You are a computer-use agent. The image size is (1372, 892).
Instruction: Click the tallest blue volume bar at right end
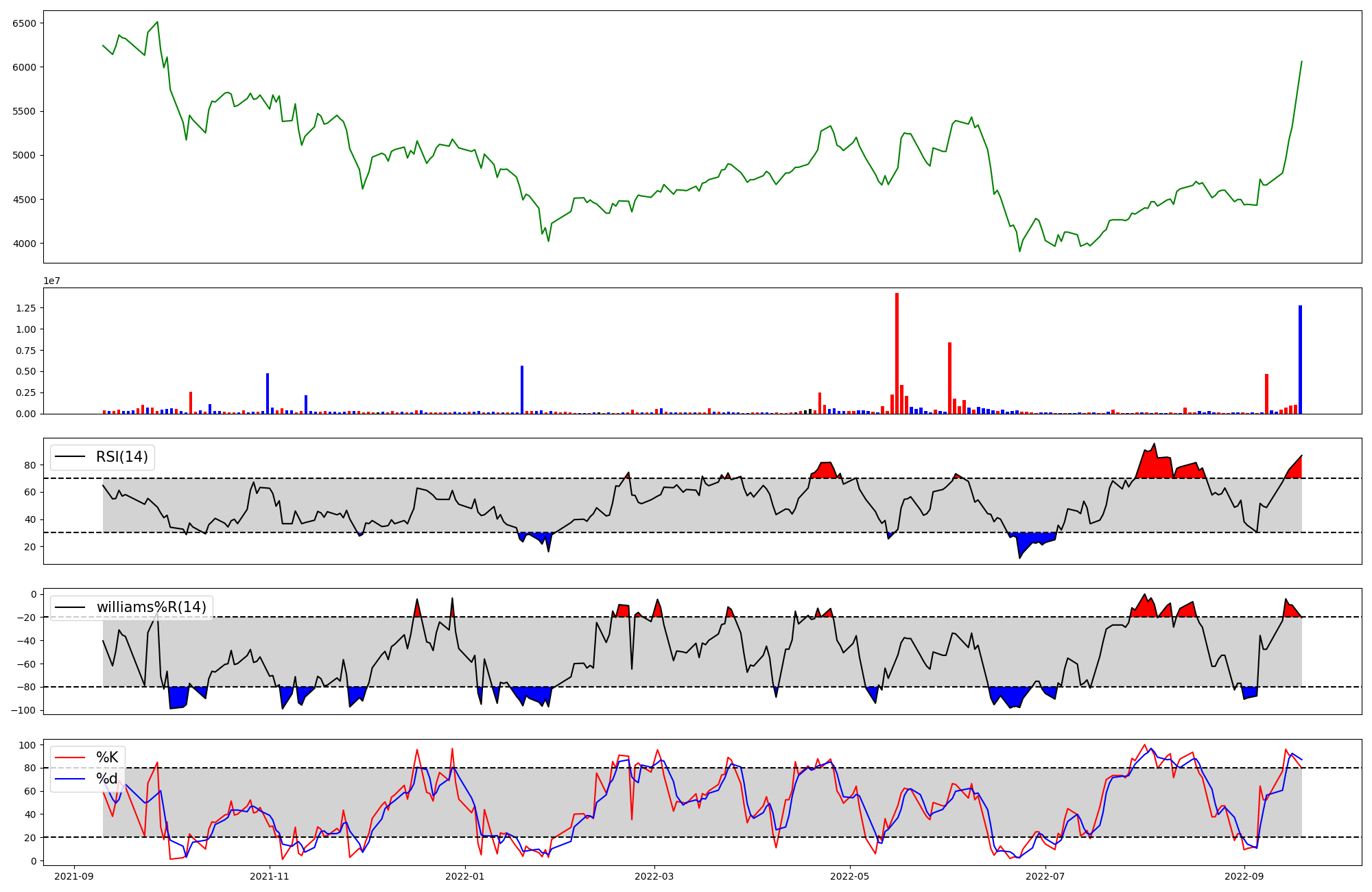point(1300,360)
